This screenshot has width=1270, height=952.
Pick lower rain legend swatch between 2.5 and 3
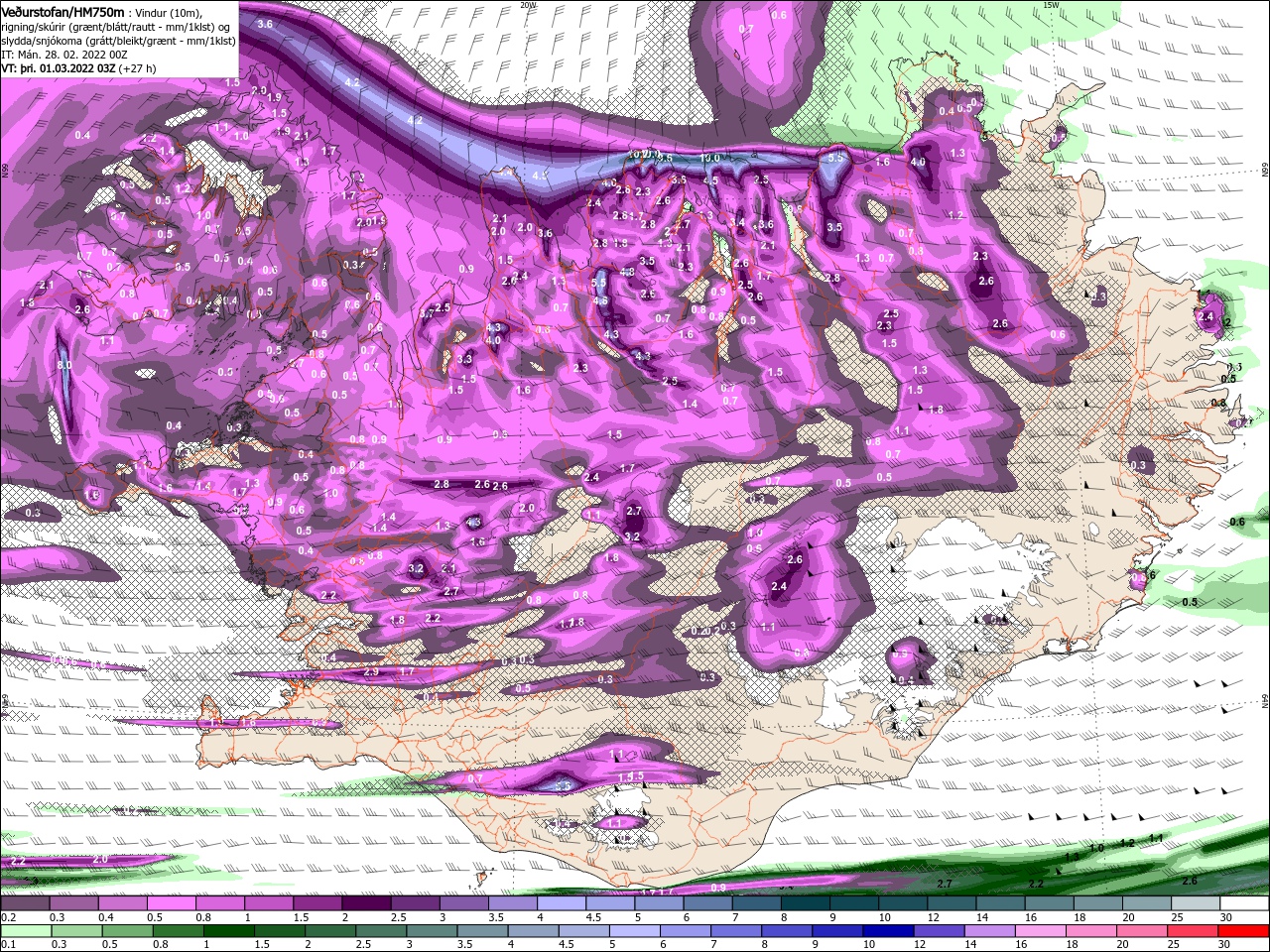click(381, 931)
